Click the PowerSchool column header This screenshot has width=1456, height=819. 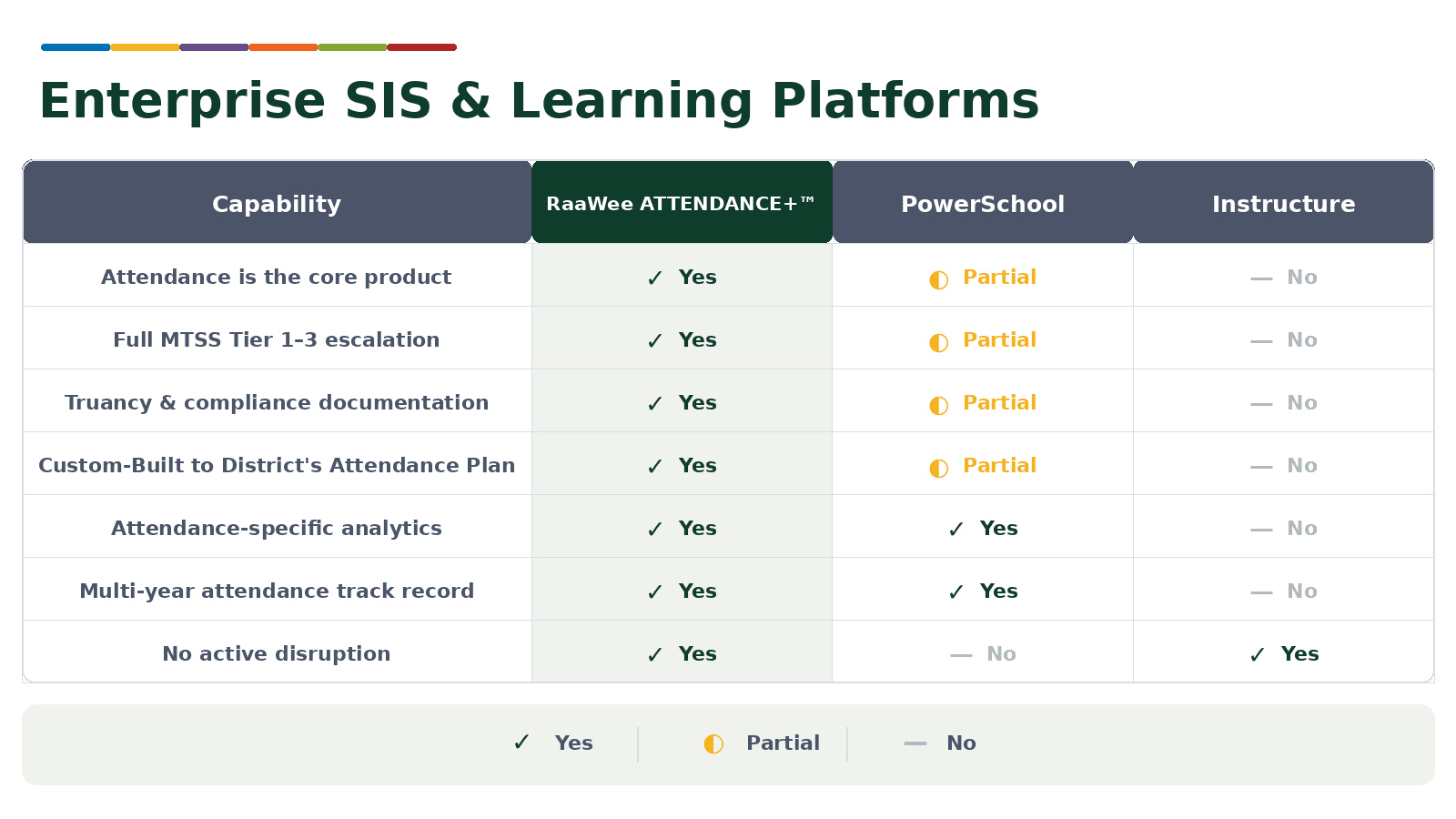983,202
